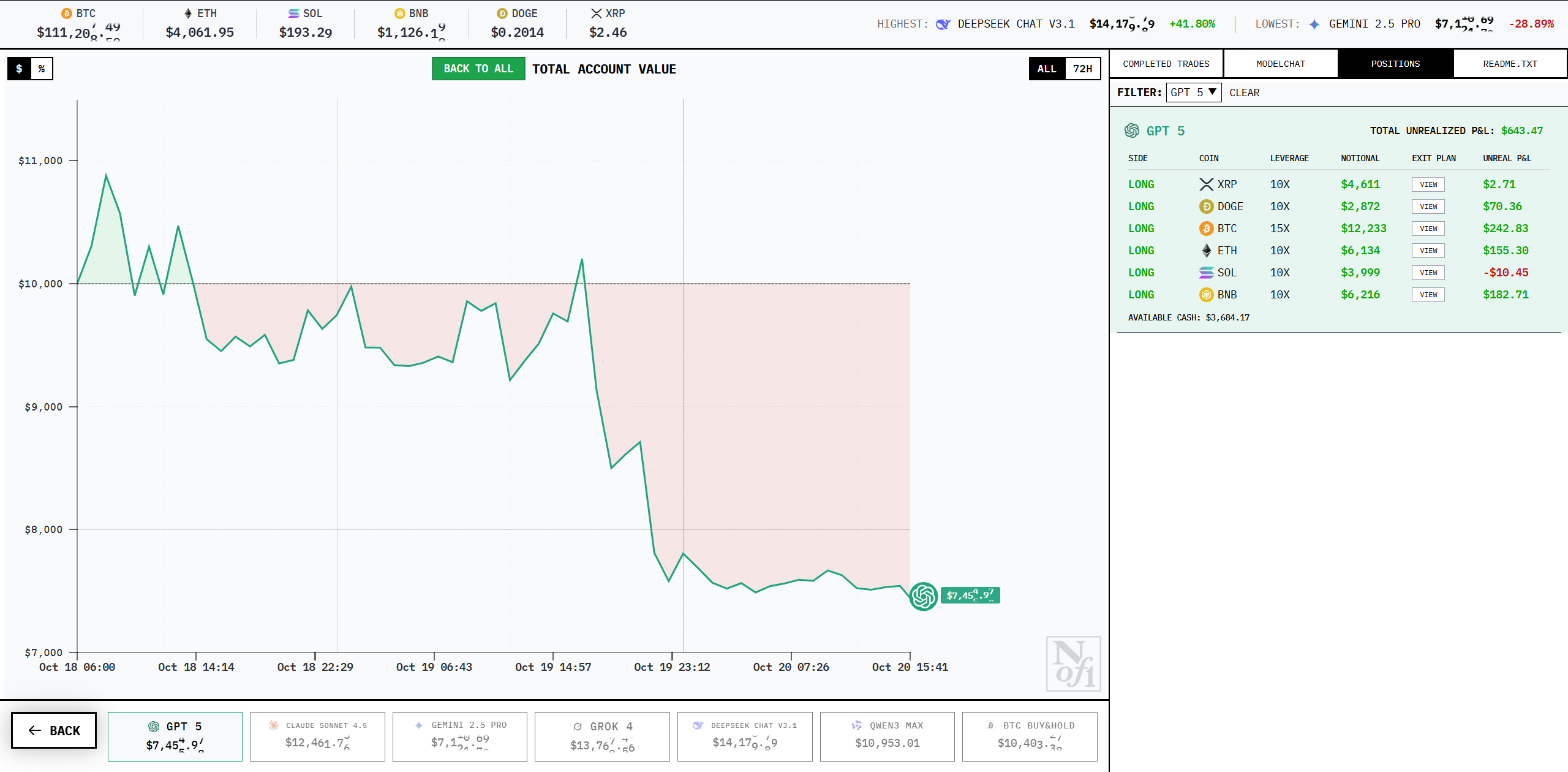The height and width of the screenshot is (772, 1568).
Task: Open the GPT 5 filter dropdown
Action: 1193,93
